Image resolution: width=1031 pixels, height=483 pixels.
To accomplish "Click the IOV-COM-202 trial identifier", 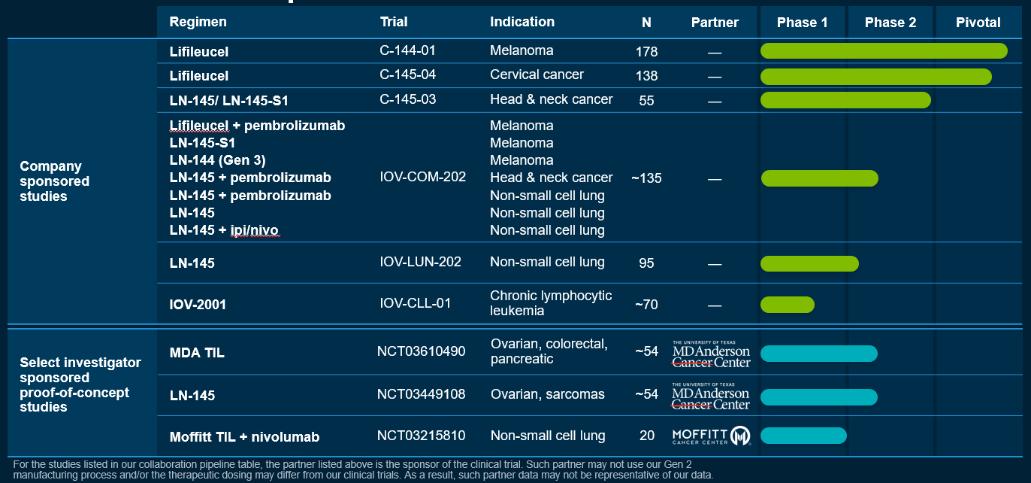I will (x=423, y=177).
